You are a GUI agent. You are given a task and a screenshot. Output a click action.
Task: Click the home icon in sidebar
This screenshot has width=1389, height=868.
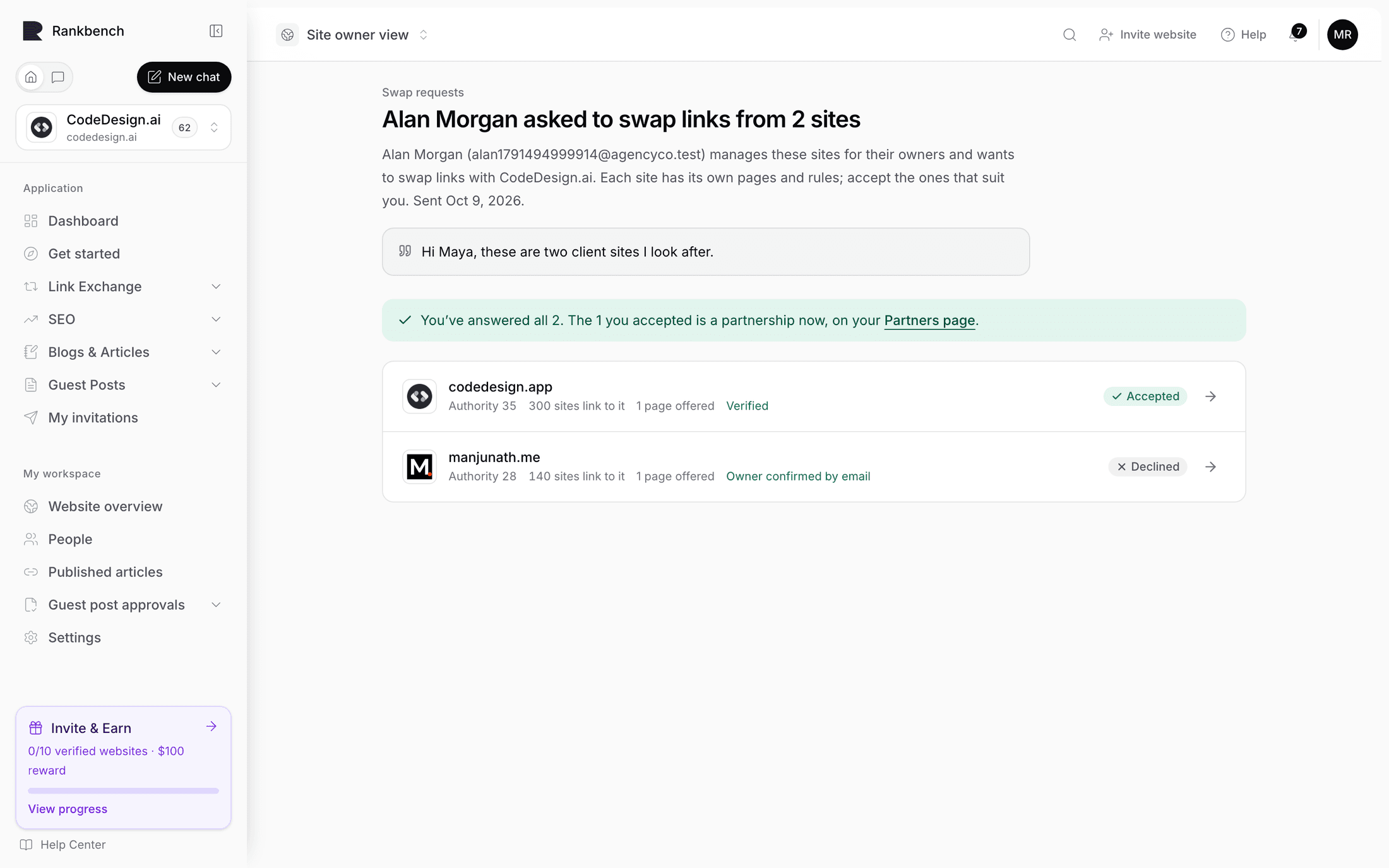click(31, 77)
